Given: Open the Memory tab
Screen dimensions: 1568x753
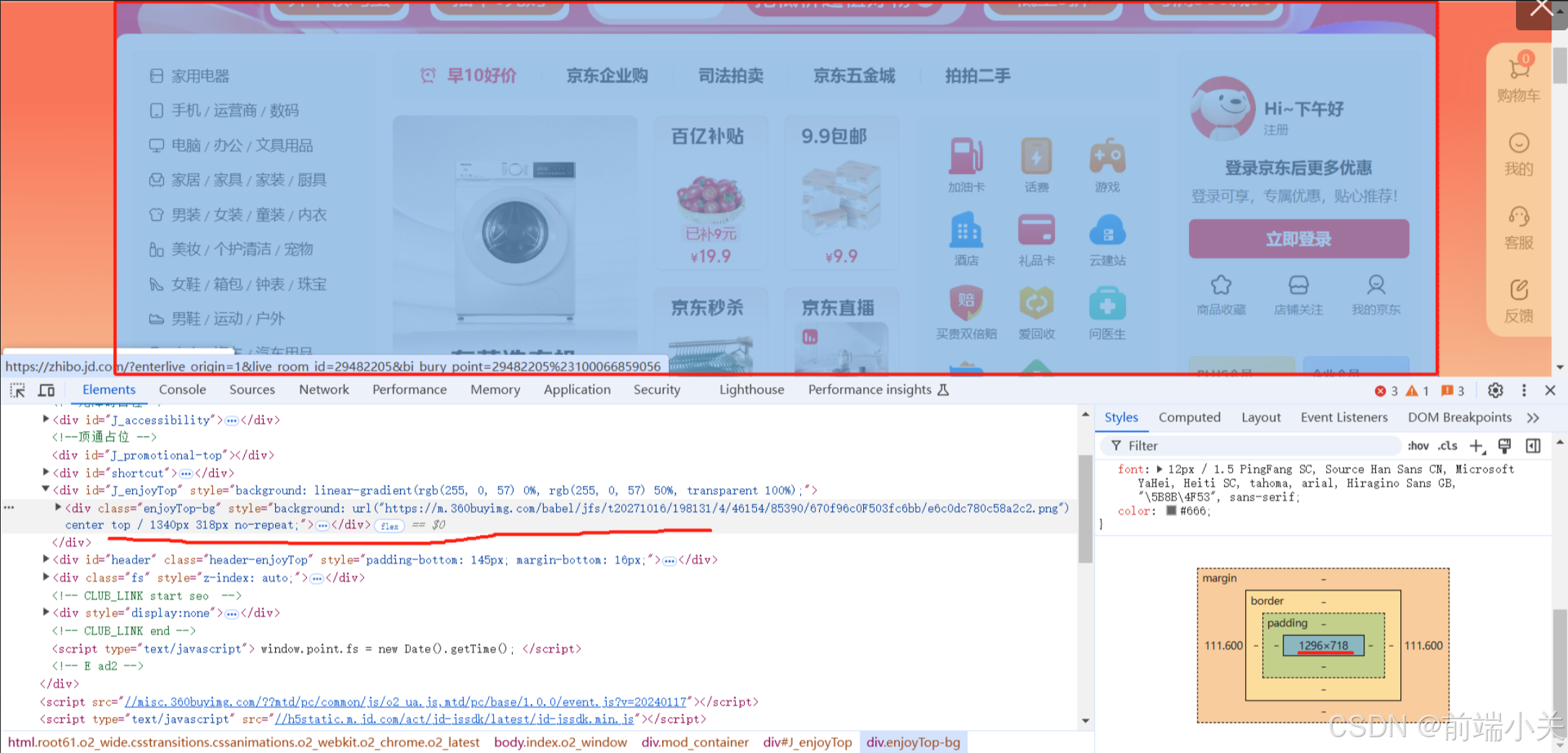Looking at the screenshot, I should [495, 390].
